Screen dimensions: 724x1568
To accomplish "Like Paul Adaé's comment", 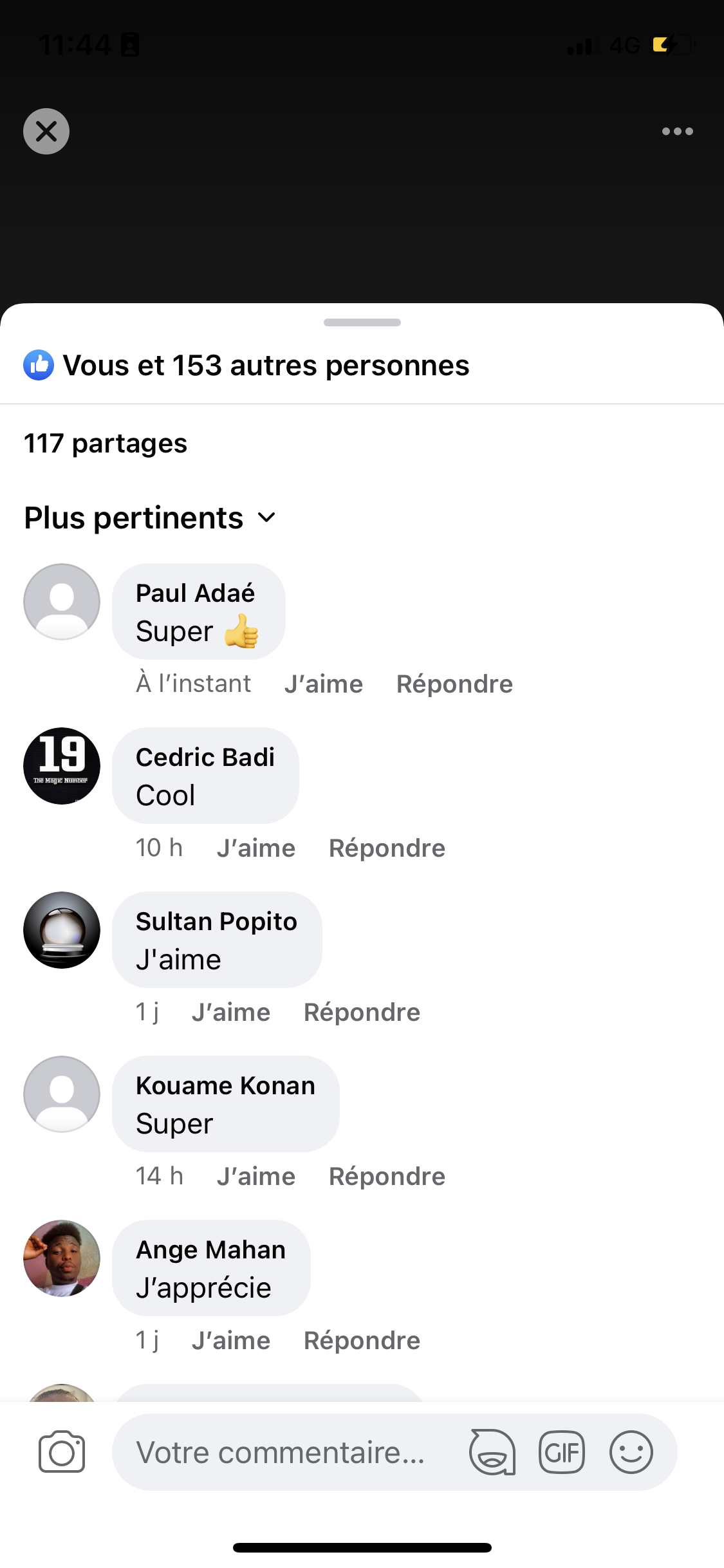I will click(x=324, y=684).
